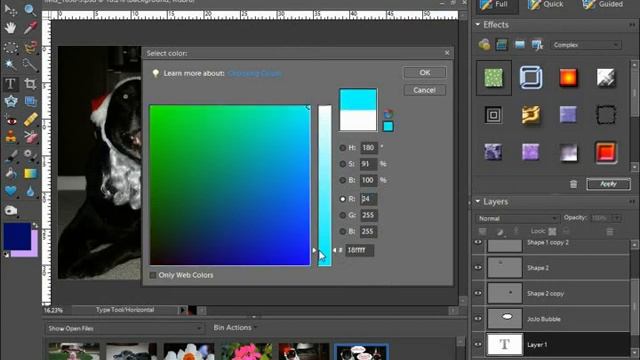The height and width of the screenshot is (360, 640).
Task: Select the Magic Wand tool
Action: point(11,64)
